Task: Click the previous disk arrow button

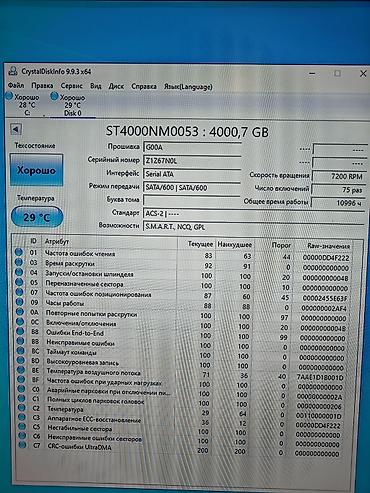Action: [16, 129]
